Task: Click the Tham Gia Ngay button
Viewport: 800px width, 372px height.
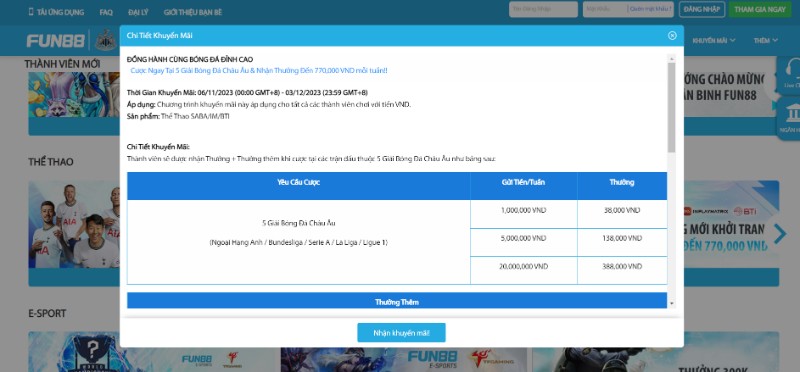Action: point(760,9)
